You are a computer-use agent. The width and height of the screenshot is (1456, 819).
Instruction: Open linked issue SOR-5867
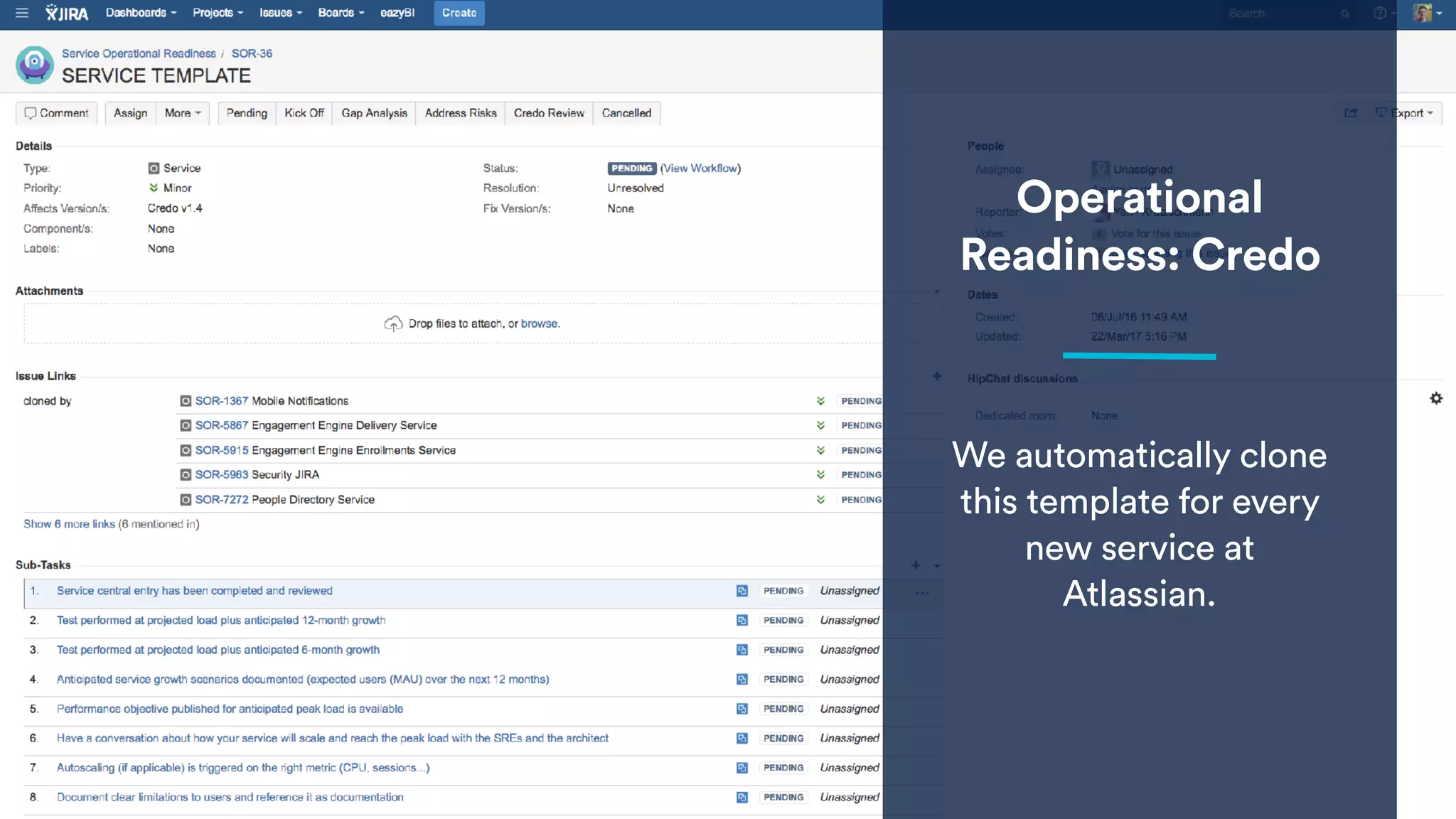(222, 425)
